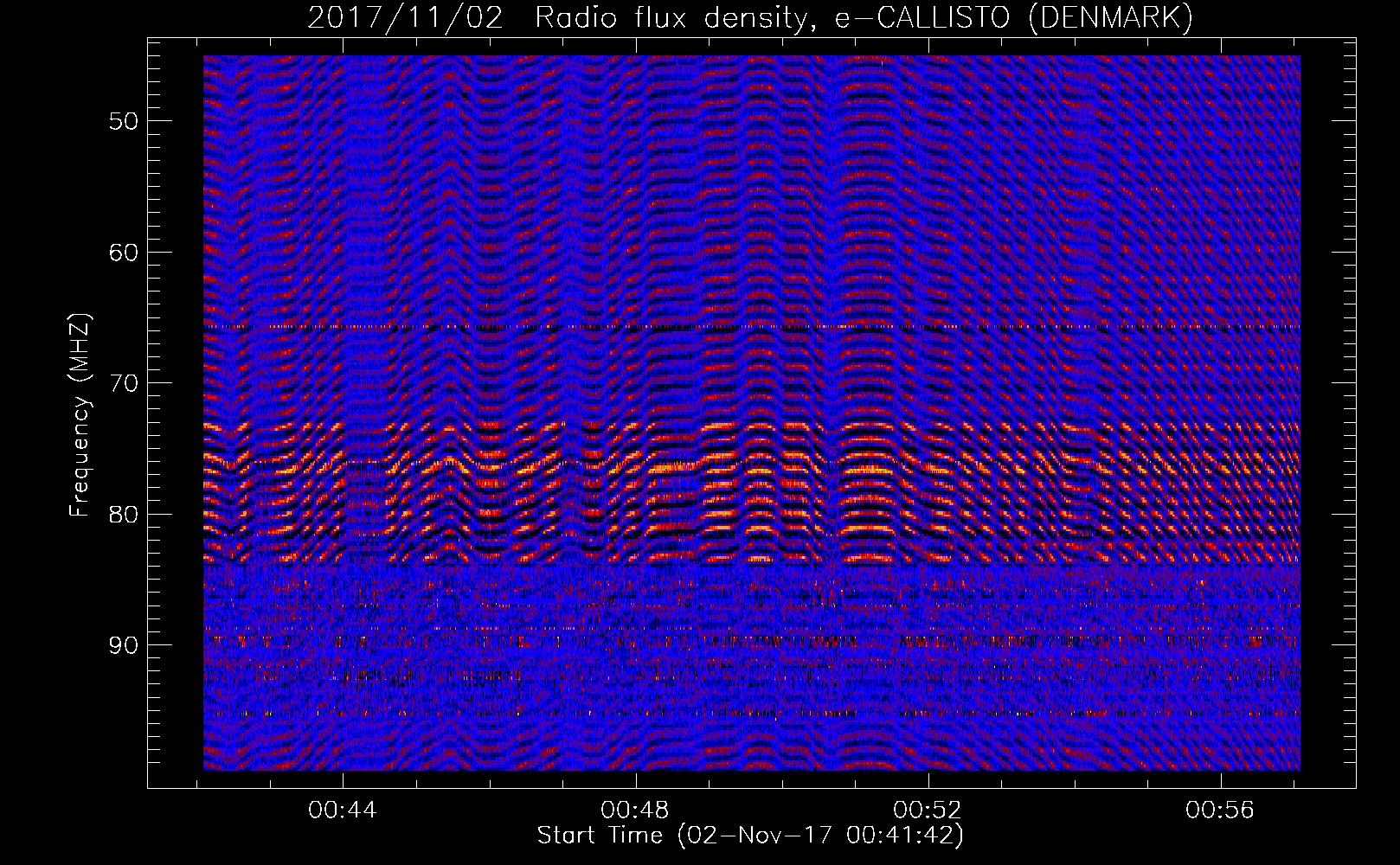Click the 00:56 time tick label
1400x865 pixels.
pyautogui.click(x=1221, y=810)
